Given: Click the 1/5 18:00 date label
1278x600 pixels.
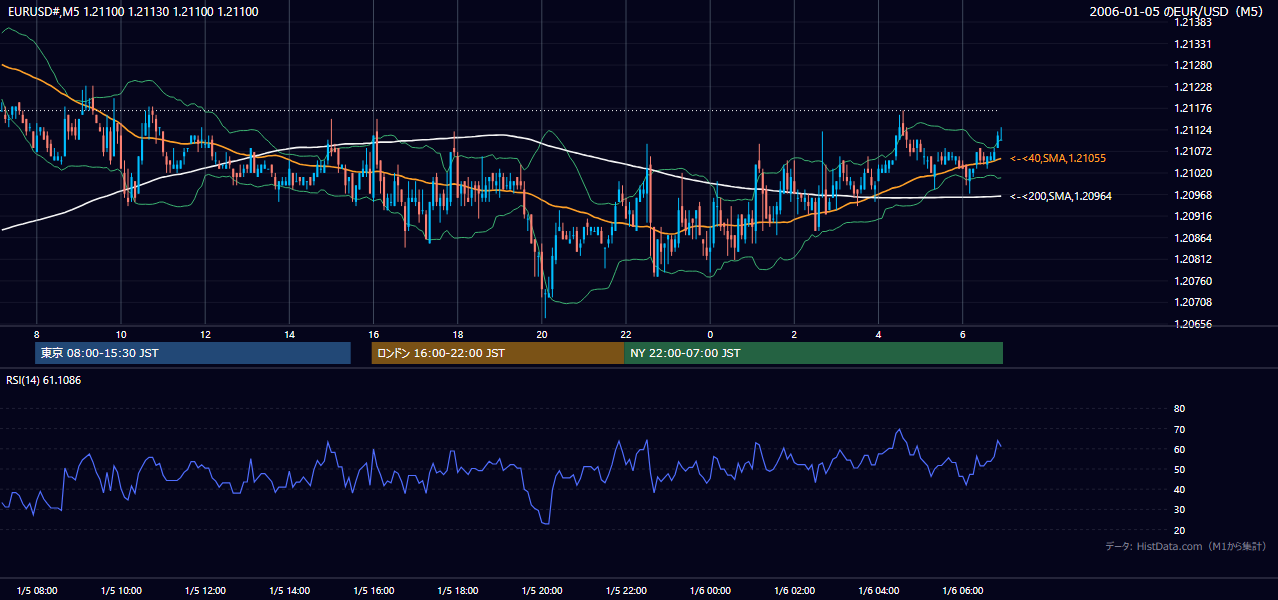Looking at the screenshot, I should tap(457, 590).
